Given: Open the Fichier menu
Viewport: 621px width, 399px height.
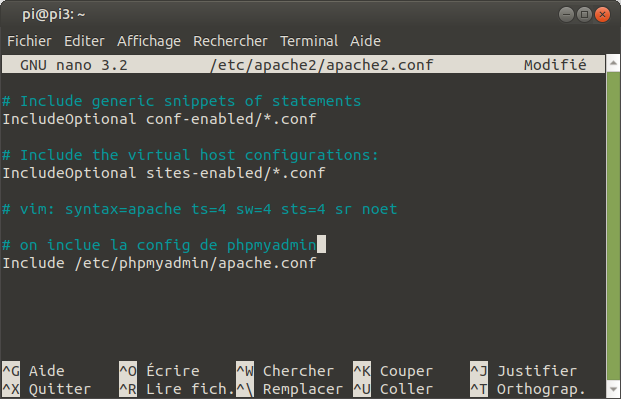Looking at the screenshot, I should (x=29, y=41).
